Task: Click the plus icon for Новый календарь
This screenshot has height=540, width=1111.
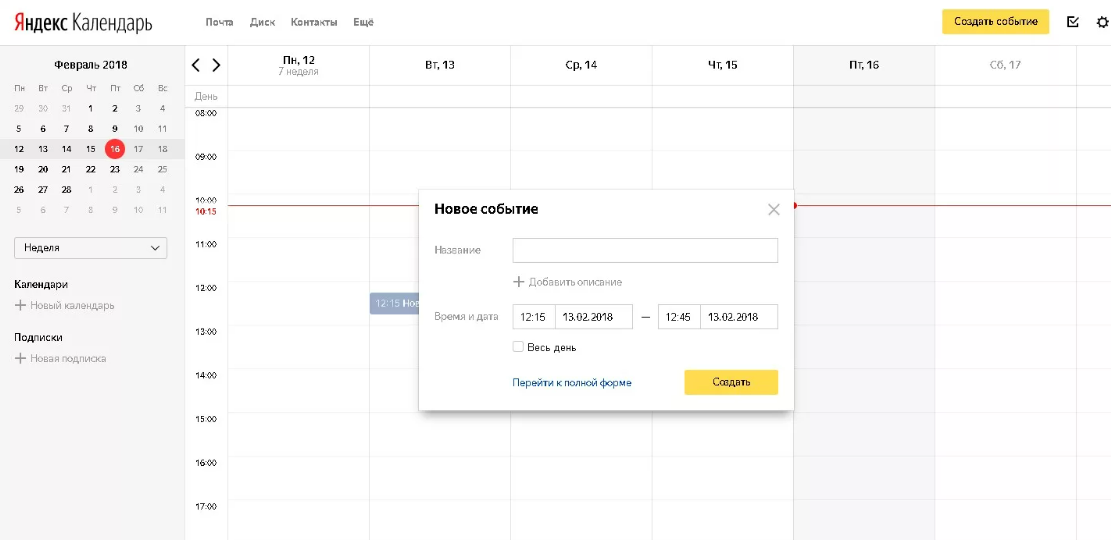Action: [x=20, y=305]
